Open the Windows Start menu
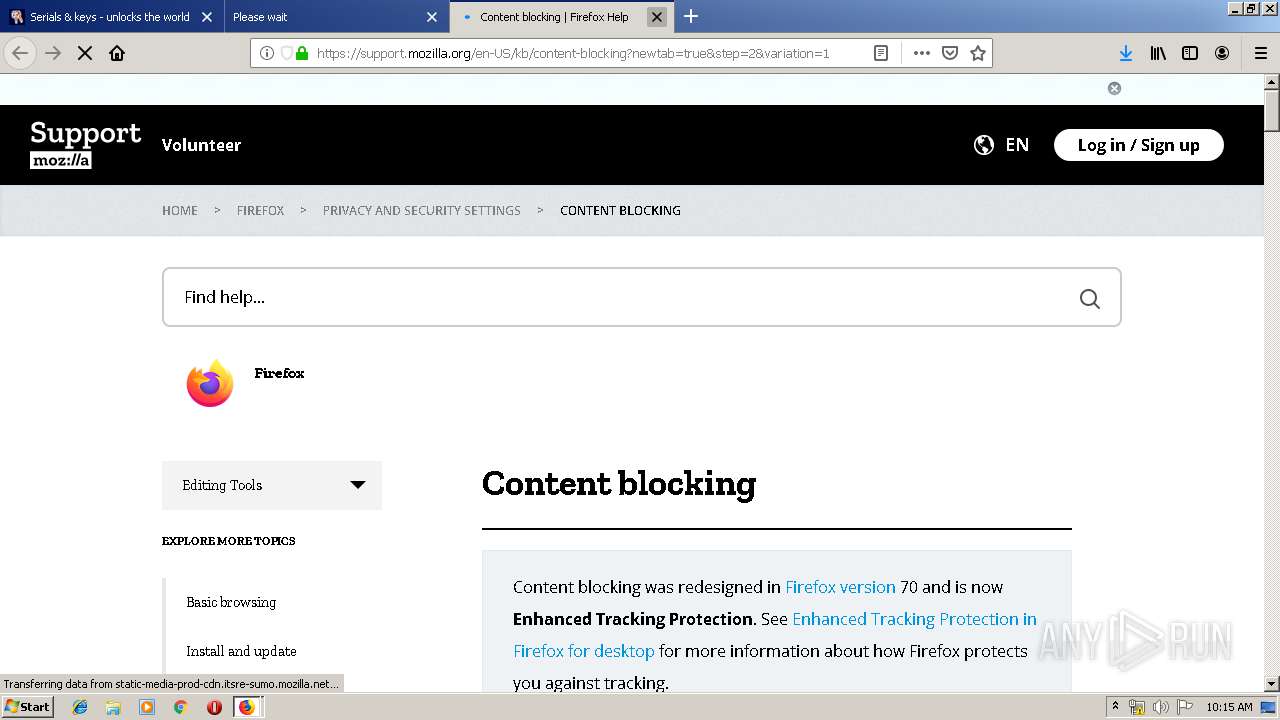Image resolution: width=1280 pixels, height=720 pixels. (27, 706)
